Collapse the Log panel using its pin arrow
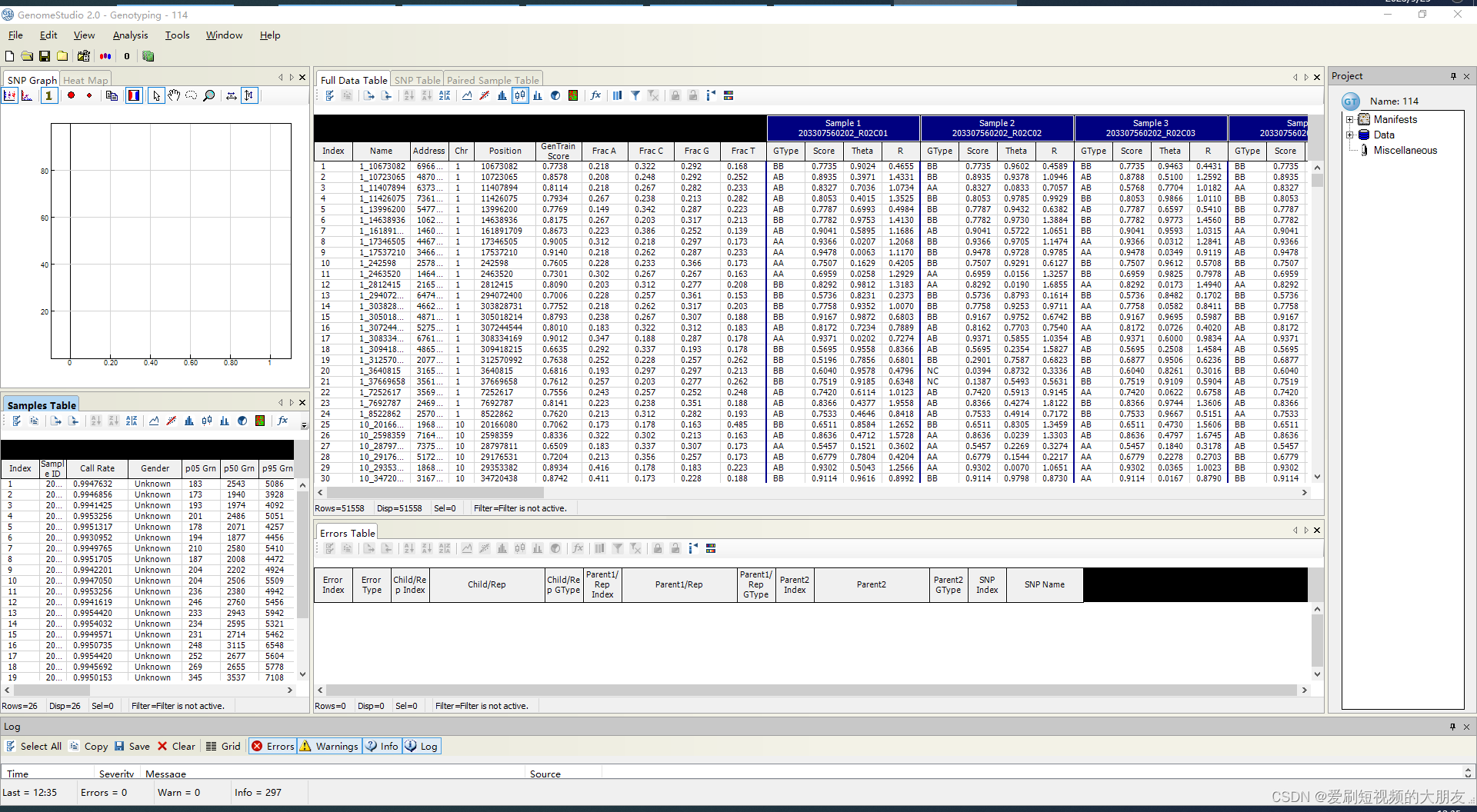Image resolution: width=1477 pixels, height=812 pixels. [1452, 726]
